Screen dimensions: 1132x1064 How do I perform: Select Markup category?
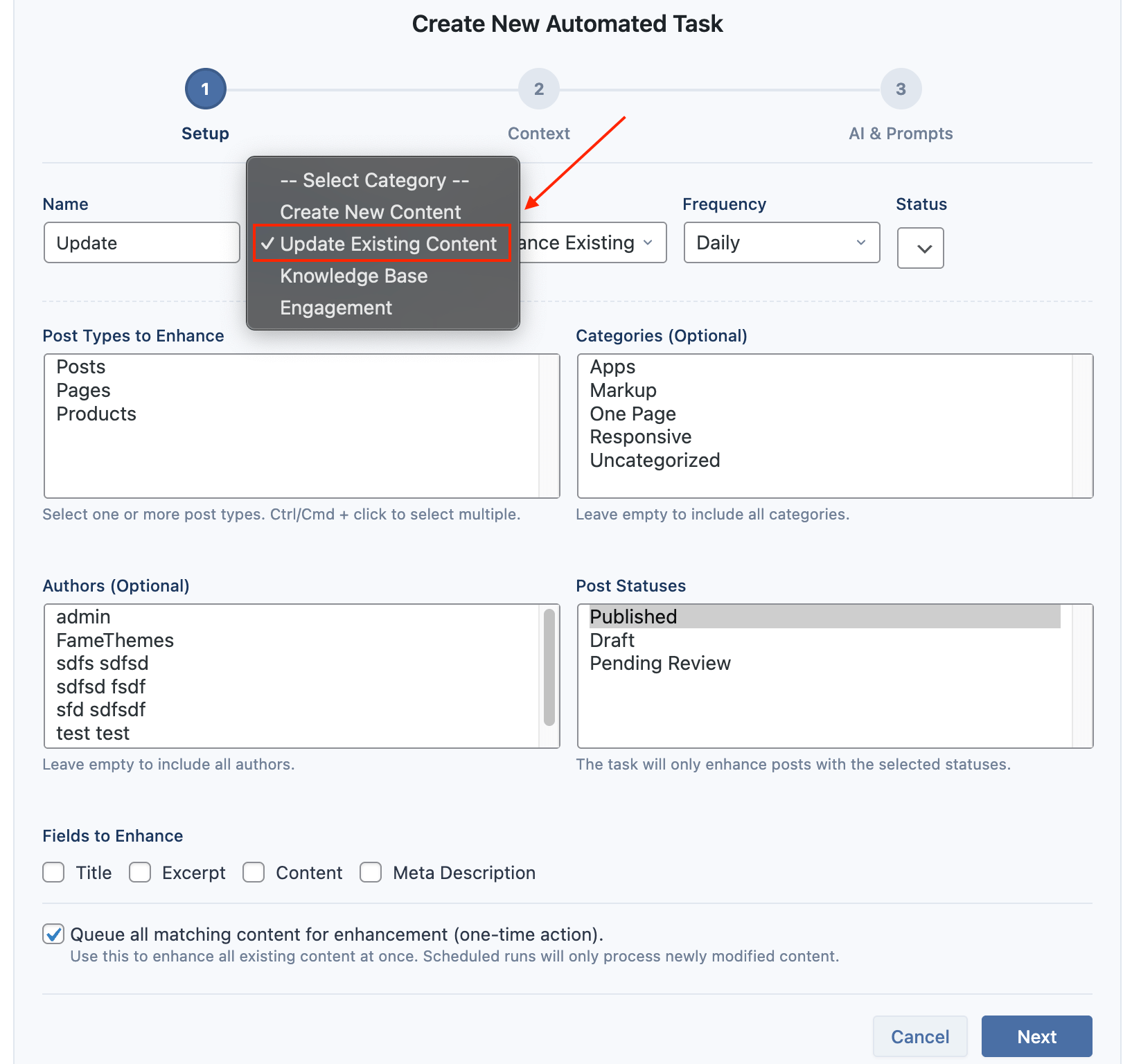point(825,390)
